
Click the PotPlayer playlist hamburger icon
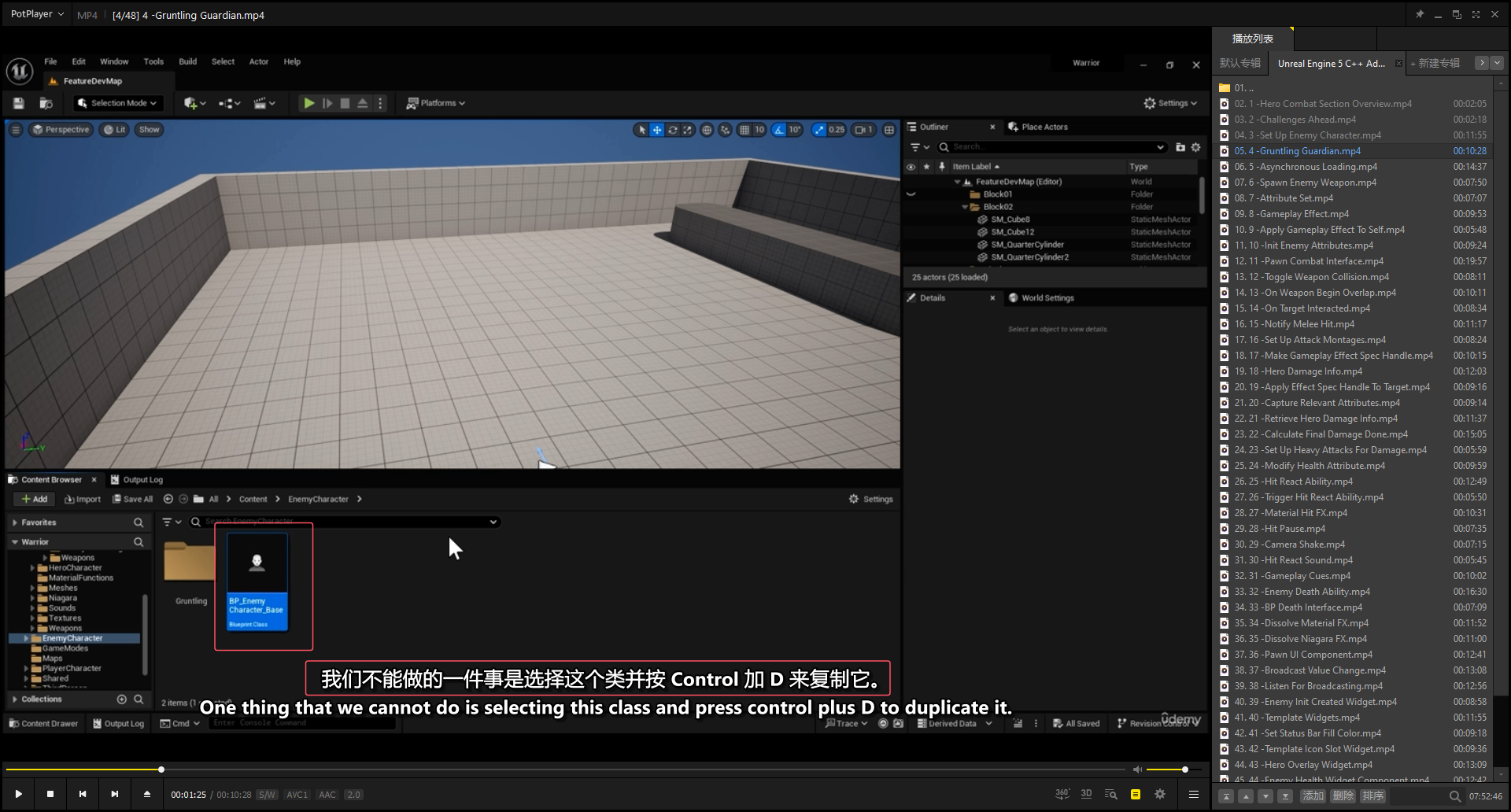pyautogui.click(x=1194, y=794)
